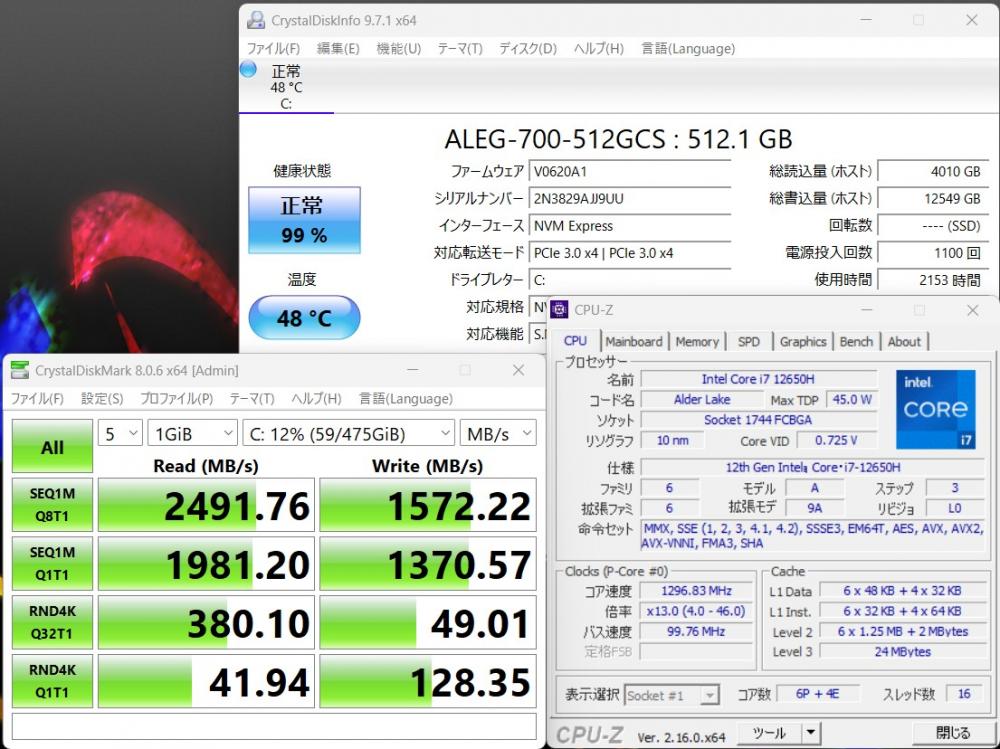Open 機能(U) menu in CrystalDiskInfo
The height and width of the screenshot is (749, 1000).
pyautogui.click(x=399, y=48)
